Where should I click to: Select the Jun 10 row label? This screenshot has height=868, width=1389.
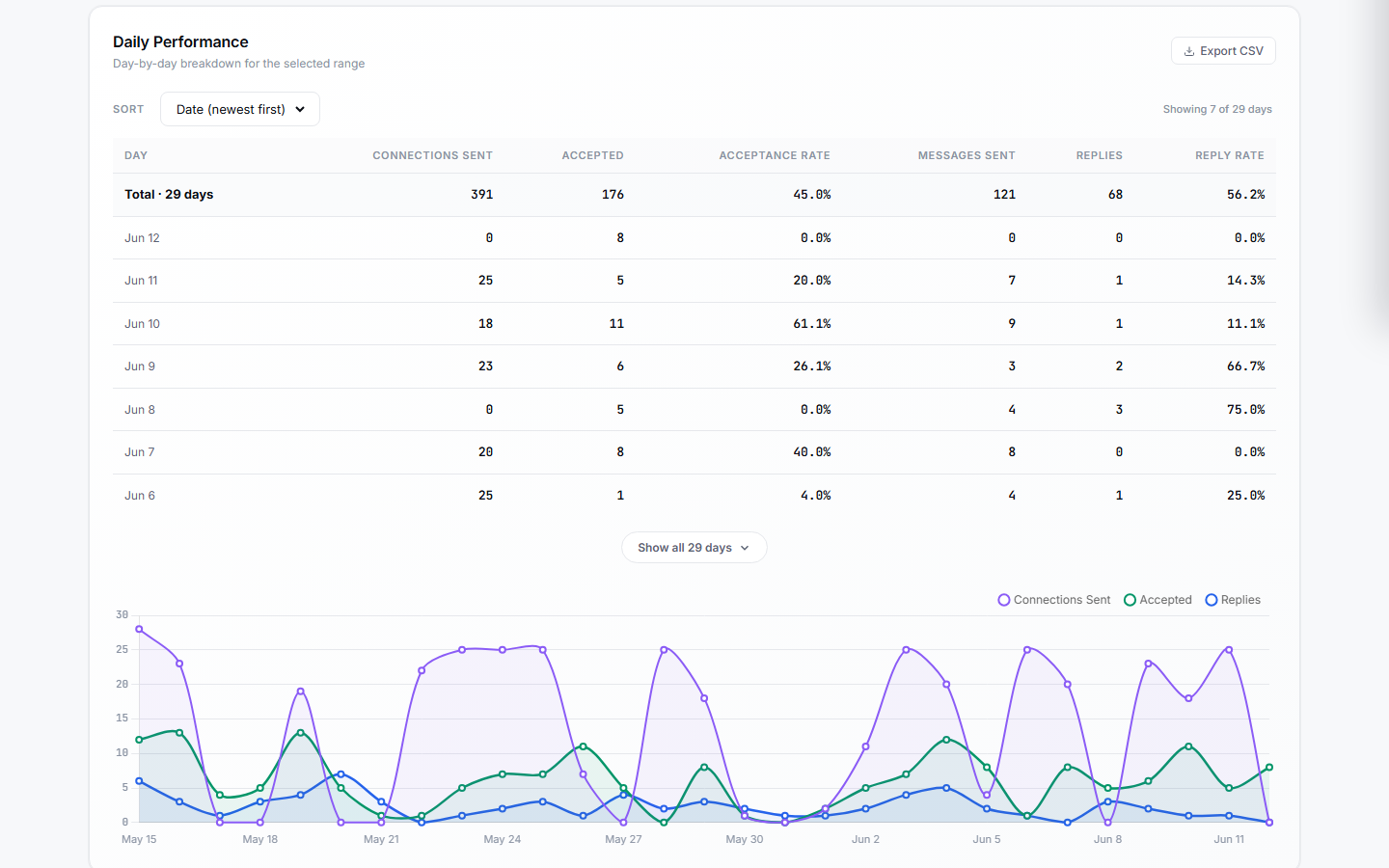[x=142, y=324]
